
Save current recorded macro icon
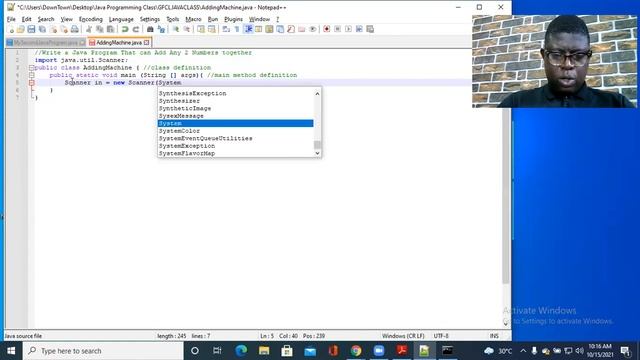click(x=370, y=29)
